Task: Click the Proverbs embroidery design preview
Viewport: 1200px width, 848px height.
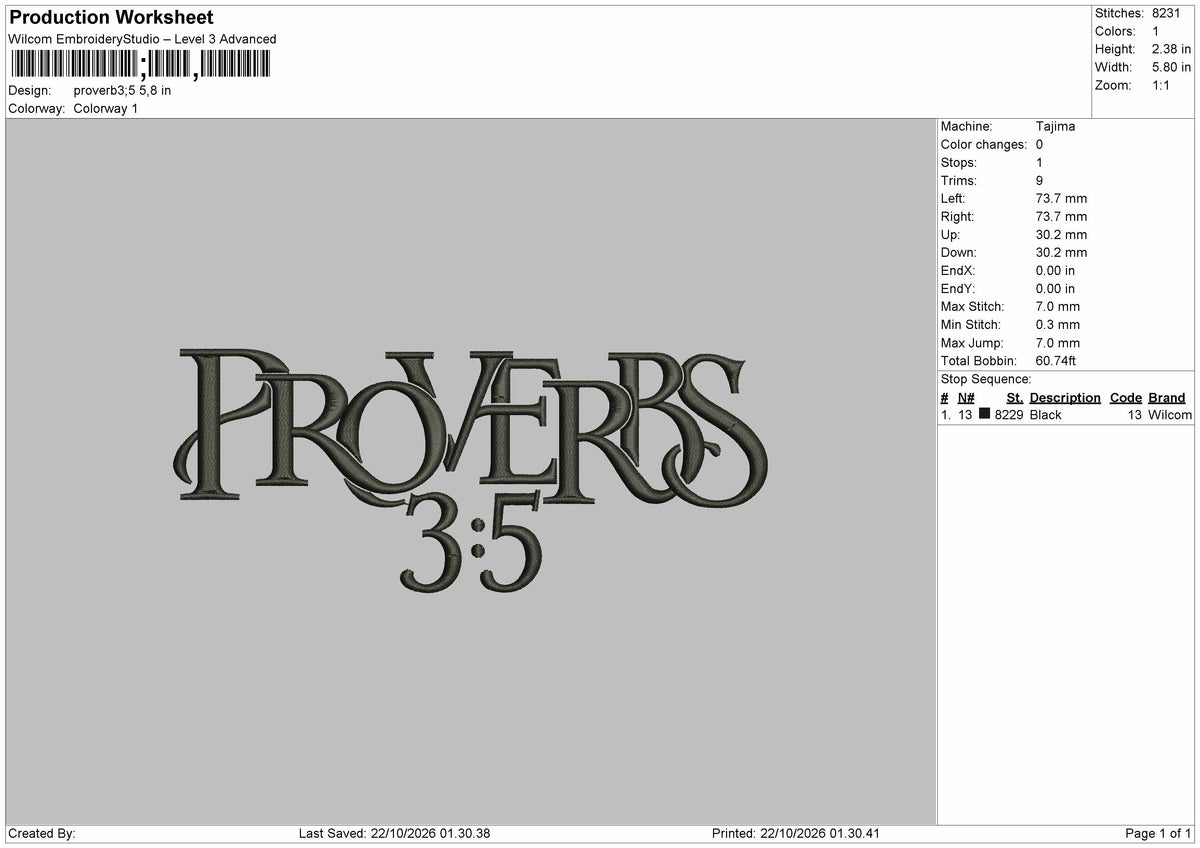Action: 470,470
